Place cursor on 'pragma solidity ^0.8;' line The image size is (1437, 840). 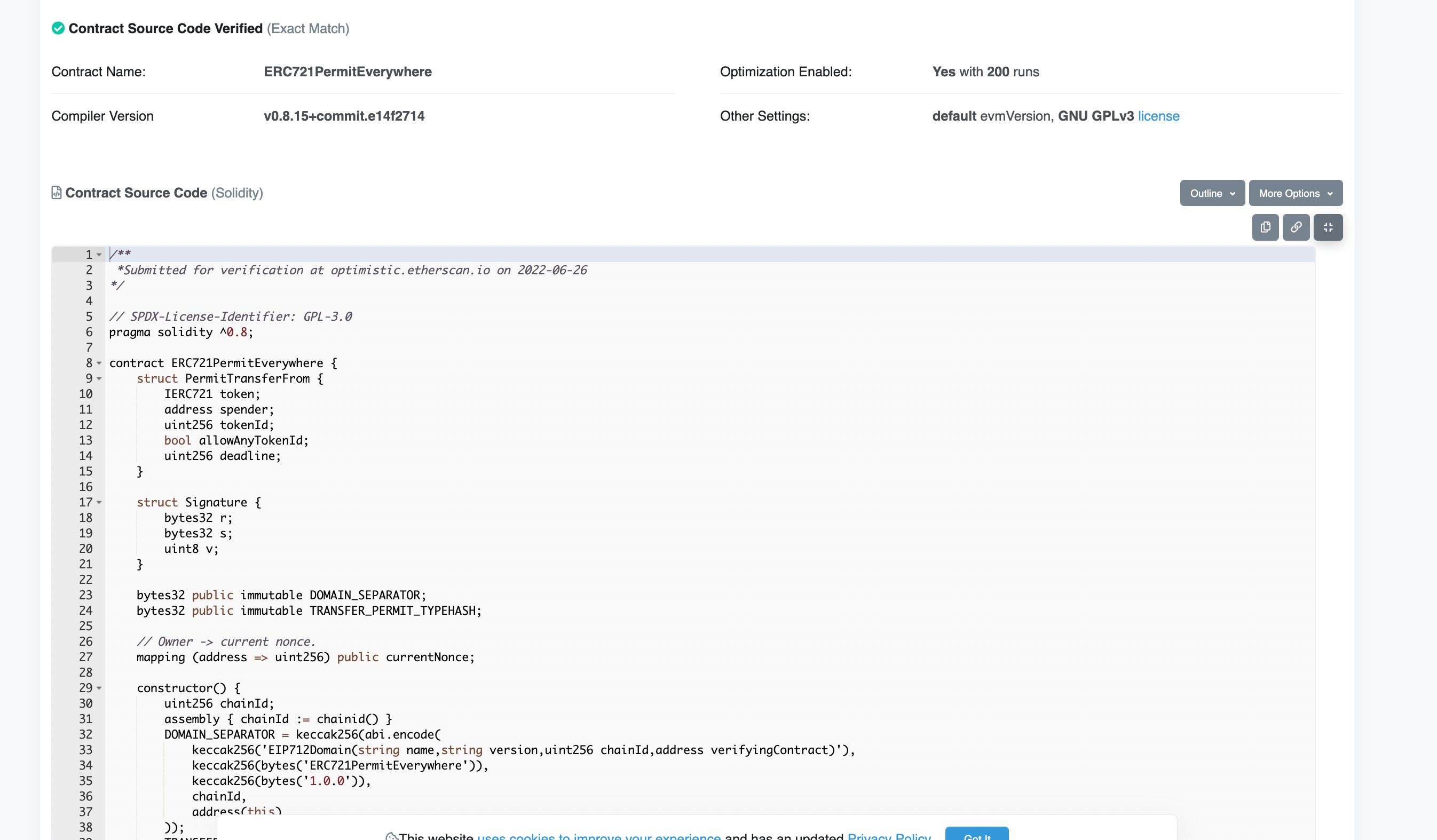pyautogui.click(x=181, y=332)
